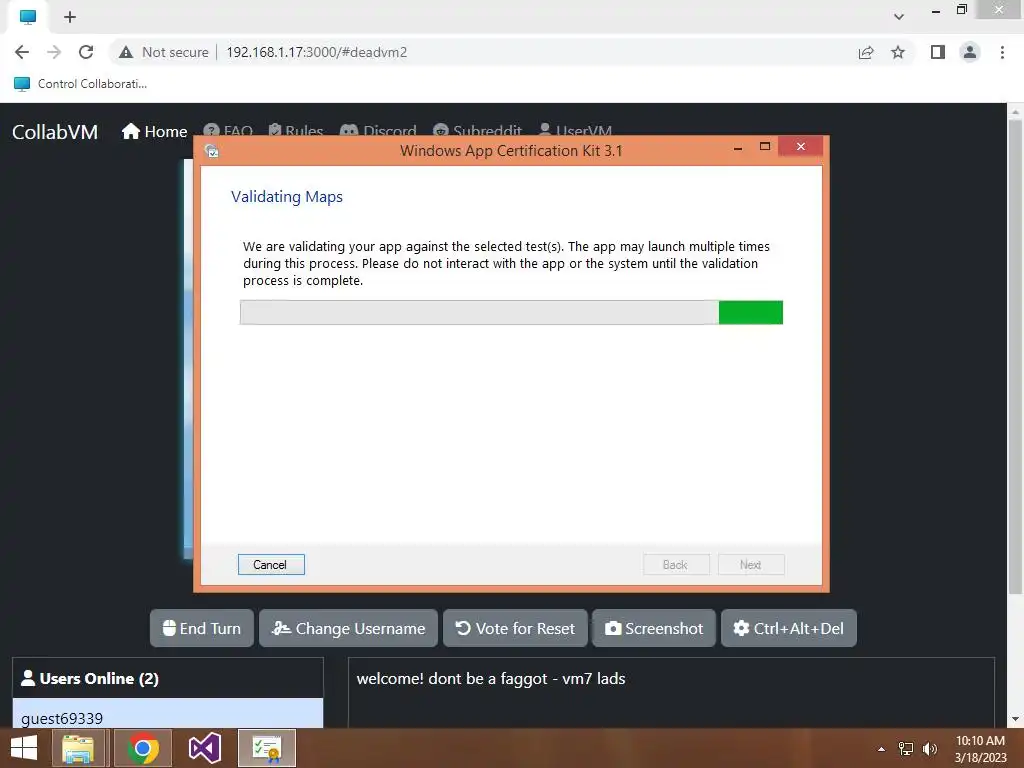Click the disabled Next button
This screenshot has height=768, width=1024.
(751, 565)
